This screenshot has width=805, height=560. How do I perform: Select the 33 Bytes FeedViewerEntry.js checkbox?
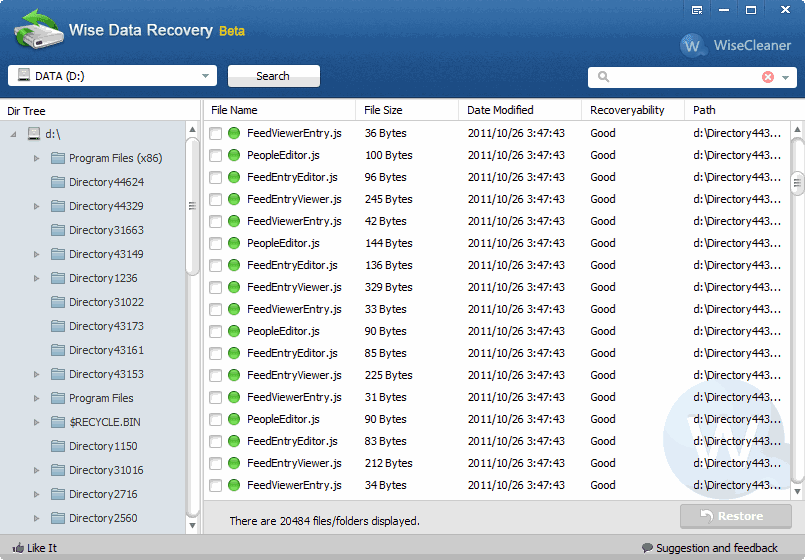pos(216,310)
